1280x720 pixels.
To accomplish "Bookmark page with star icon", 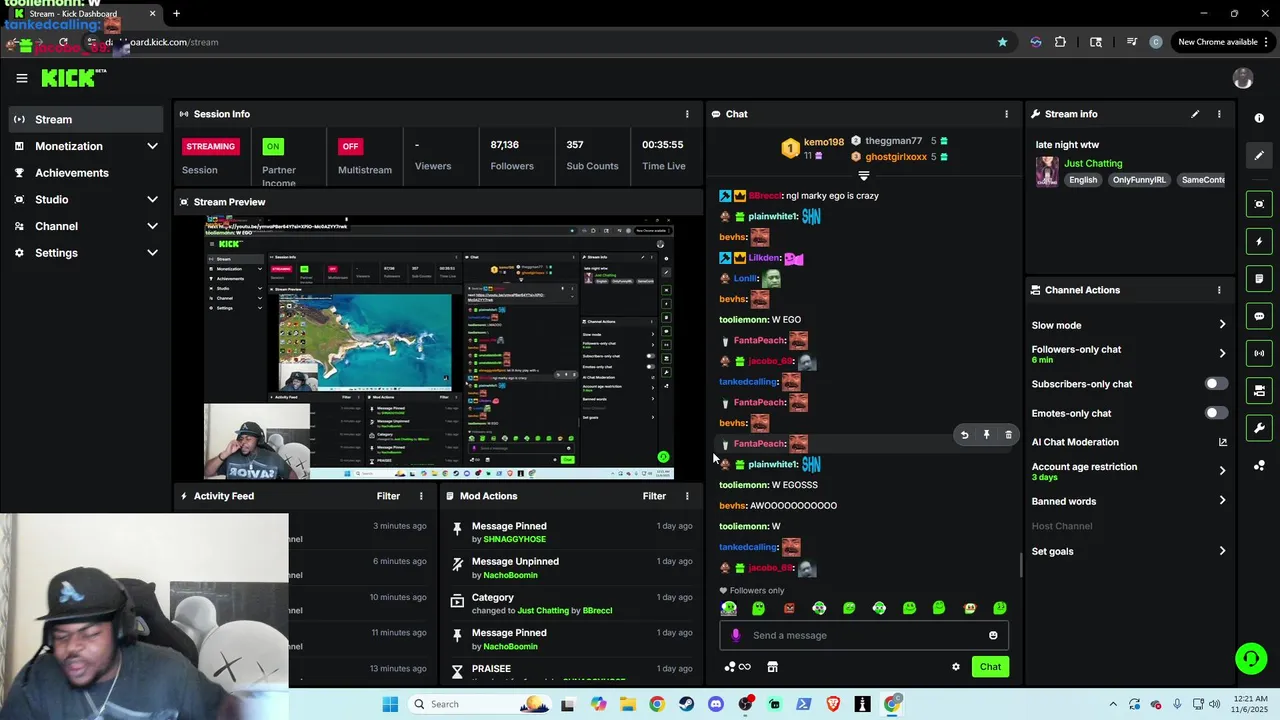I will [1002, 42].
